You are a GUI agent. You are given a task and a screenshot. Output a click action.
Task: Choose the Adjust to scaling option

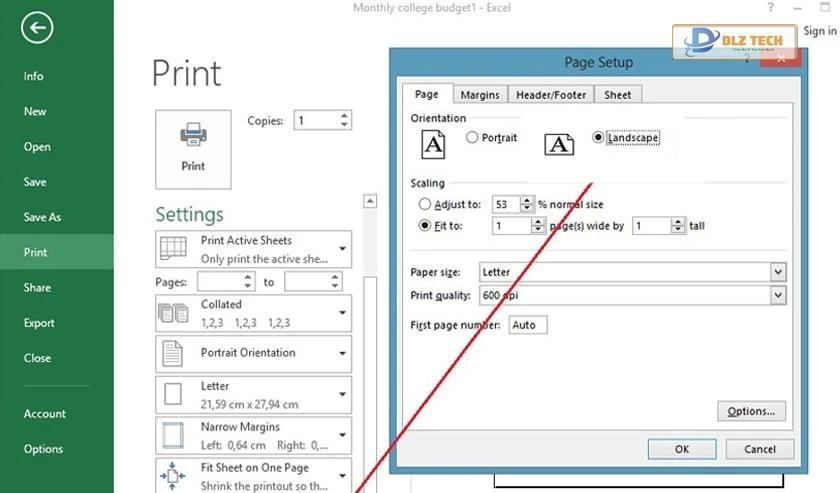[424, 204]
